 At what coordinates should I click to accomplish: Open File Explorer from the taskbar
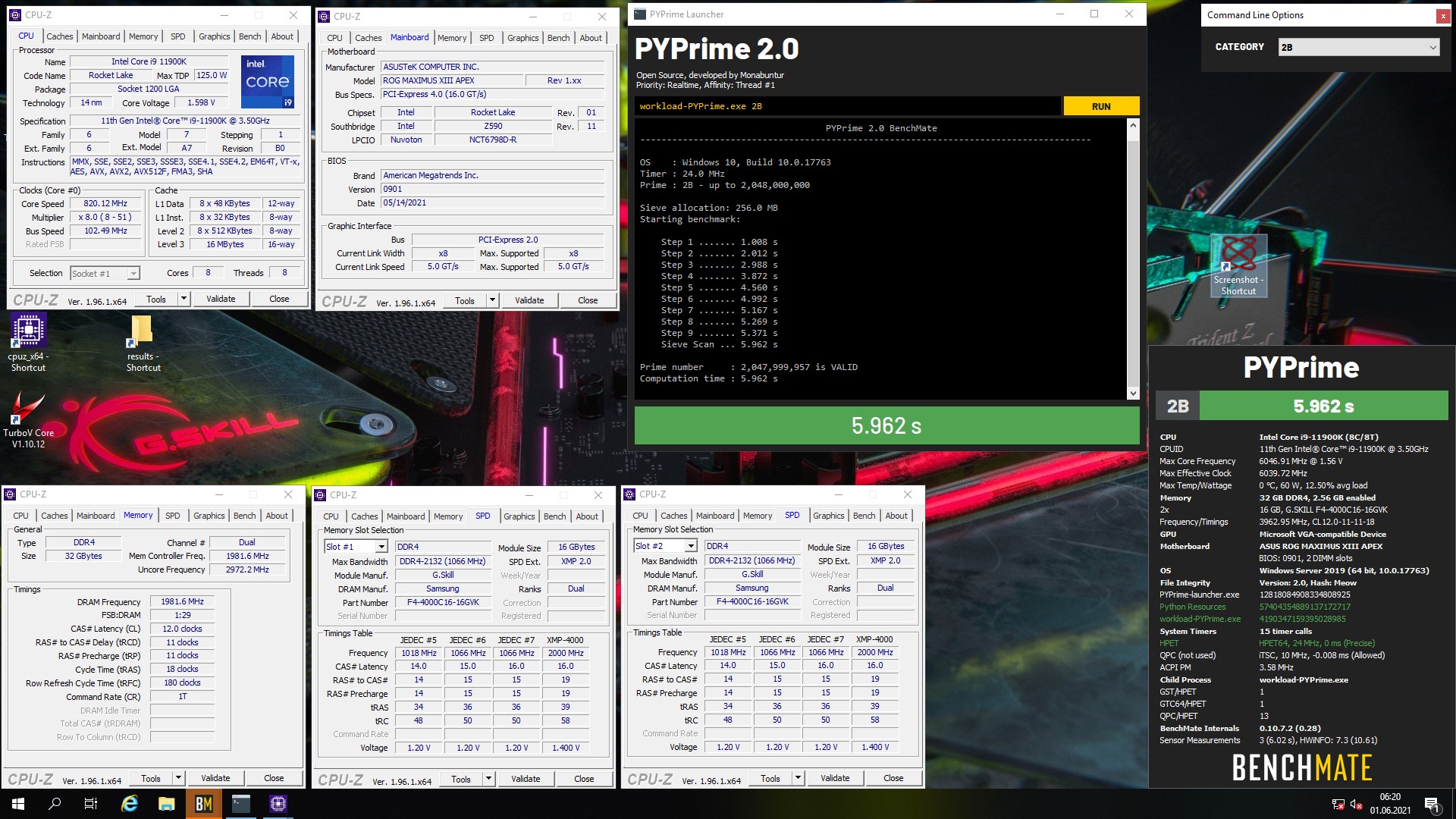point(167,804)
